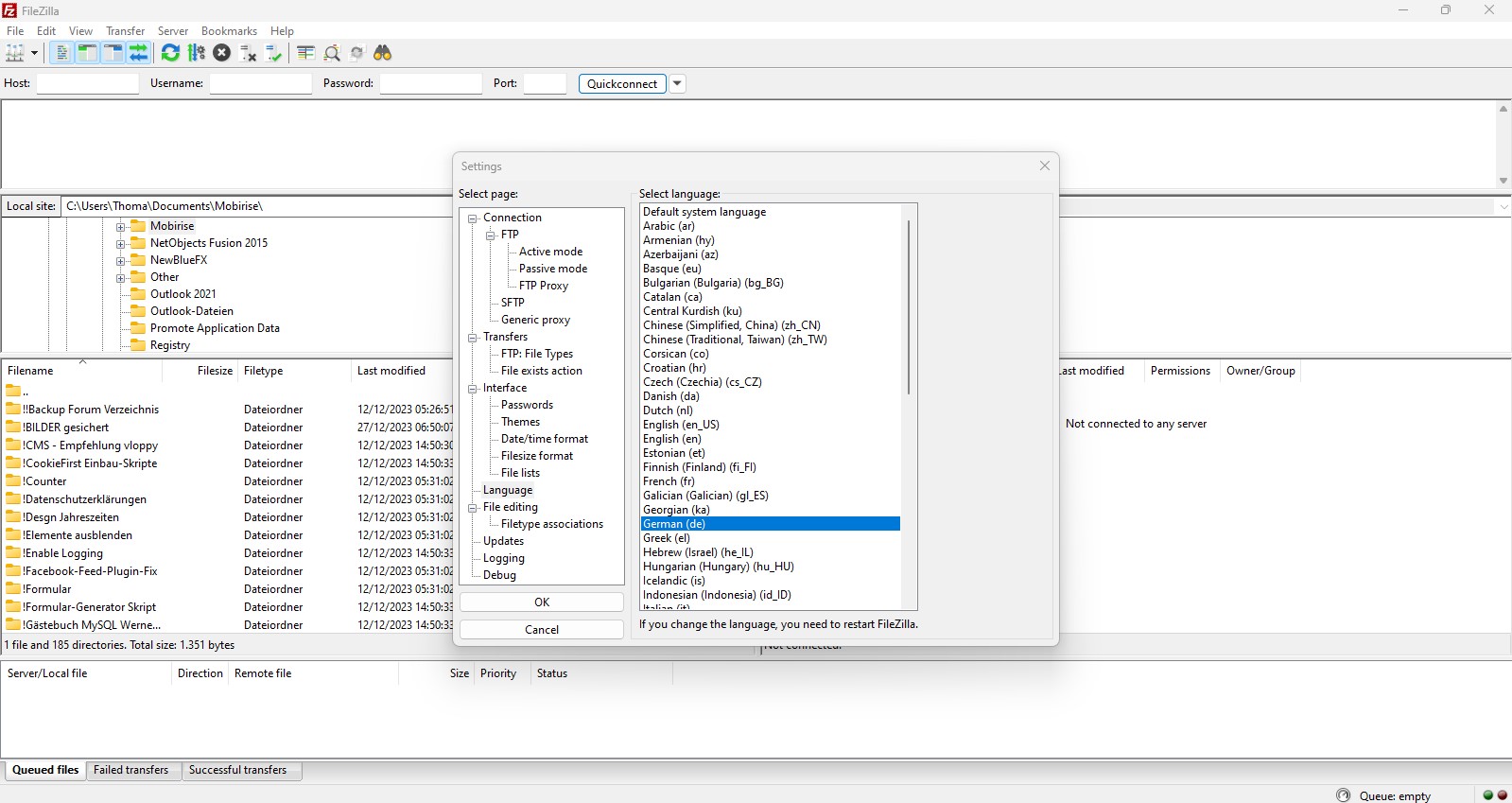Click the language list vertical scrollbar

point(909,307)
